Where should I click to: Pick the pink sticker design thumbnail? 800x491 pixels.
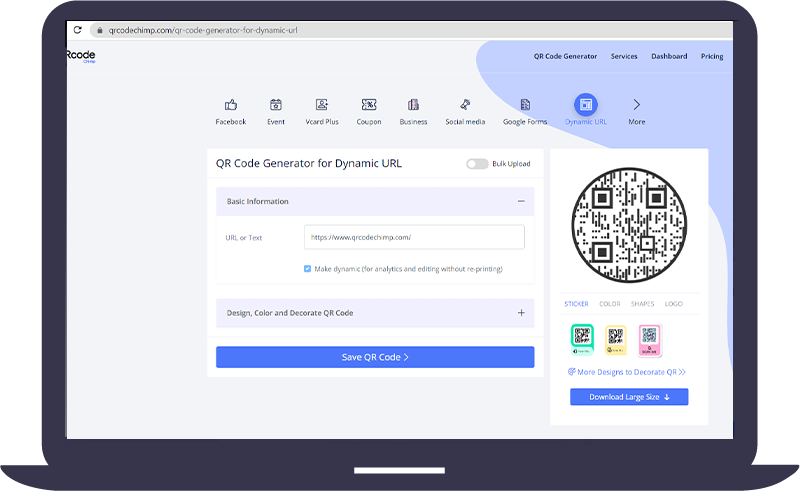click(649, 340)
